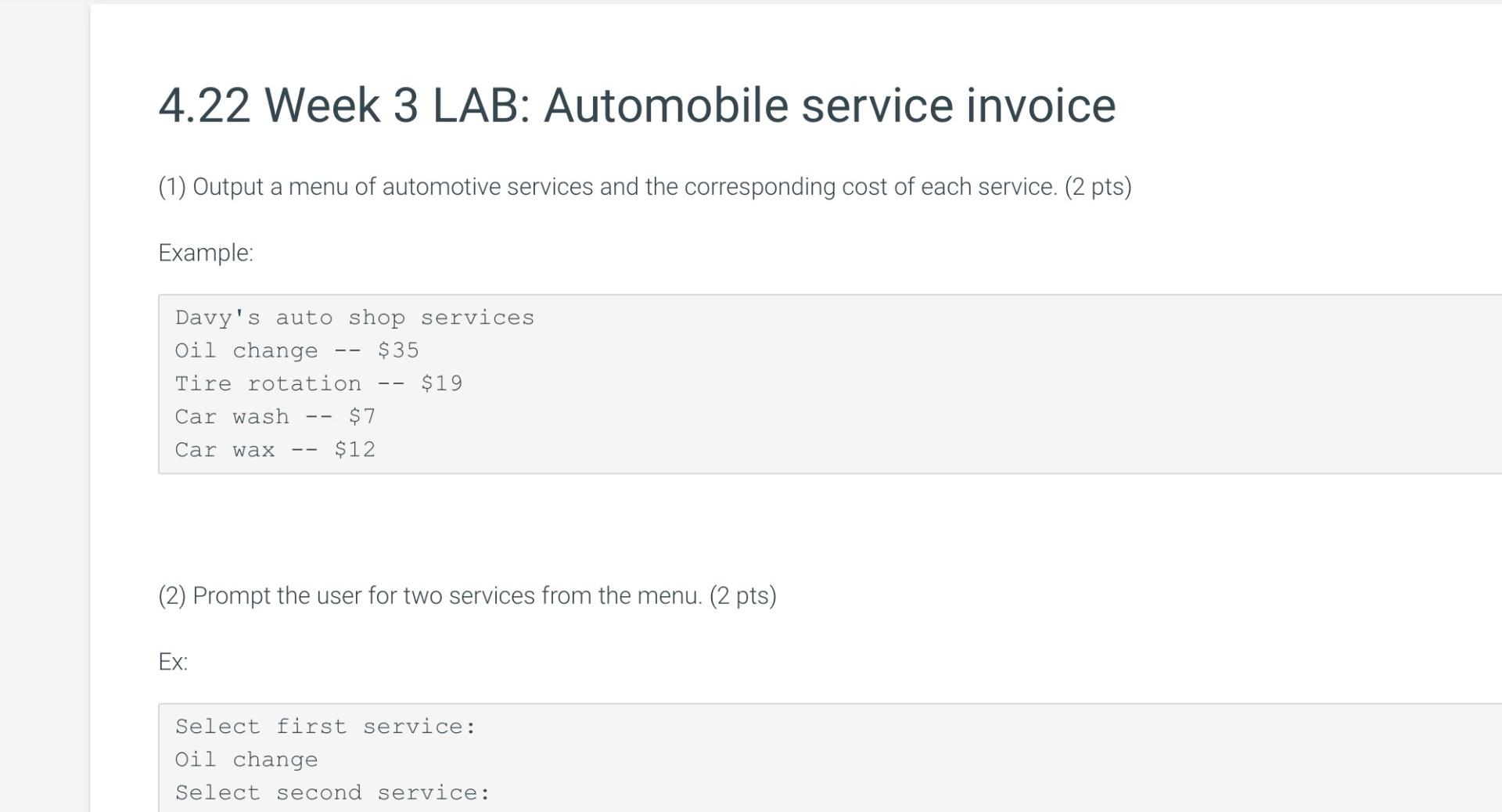Click the "Davy's auto shop services" code line

click(x=354, y=318)
